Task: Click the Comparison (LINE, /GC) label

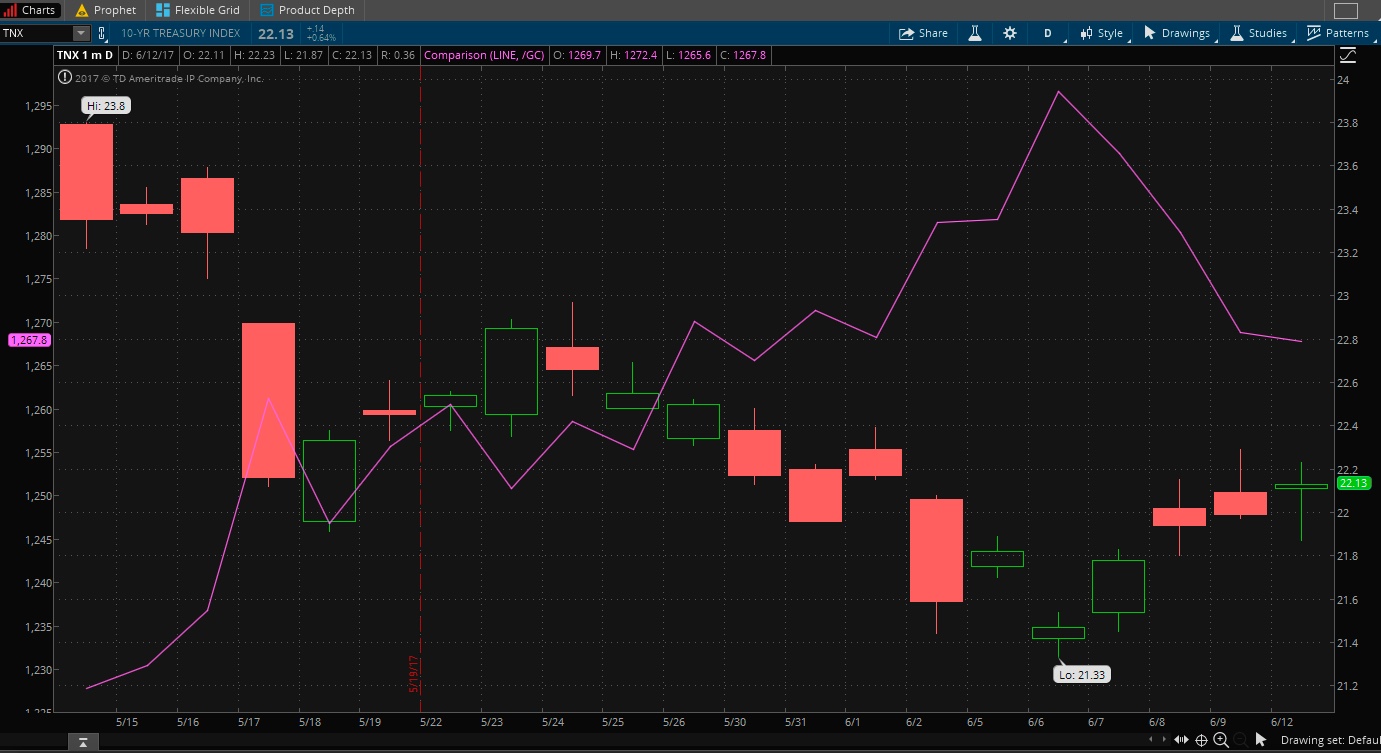Action: (484, 55)
